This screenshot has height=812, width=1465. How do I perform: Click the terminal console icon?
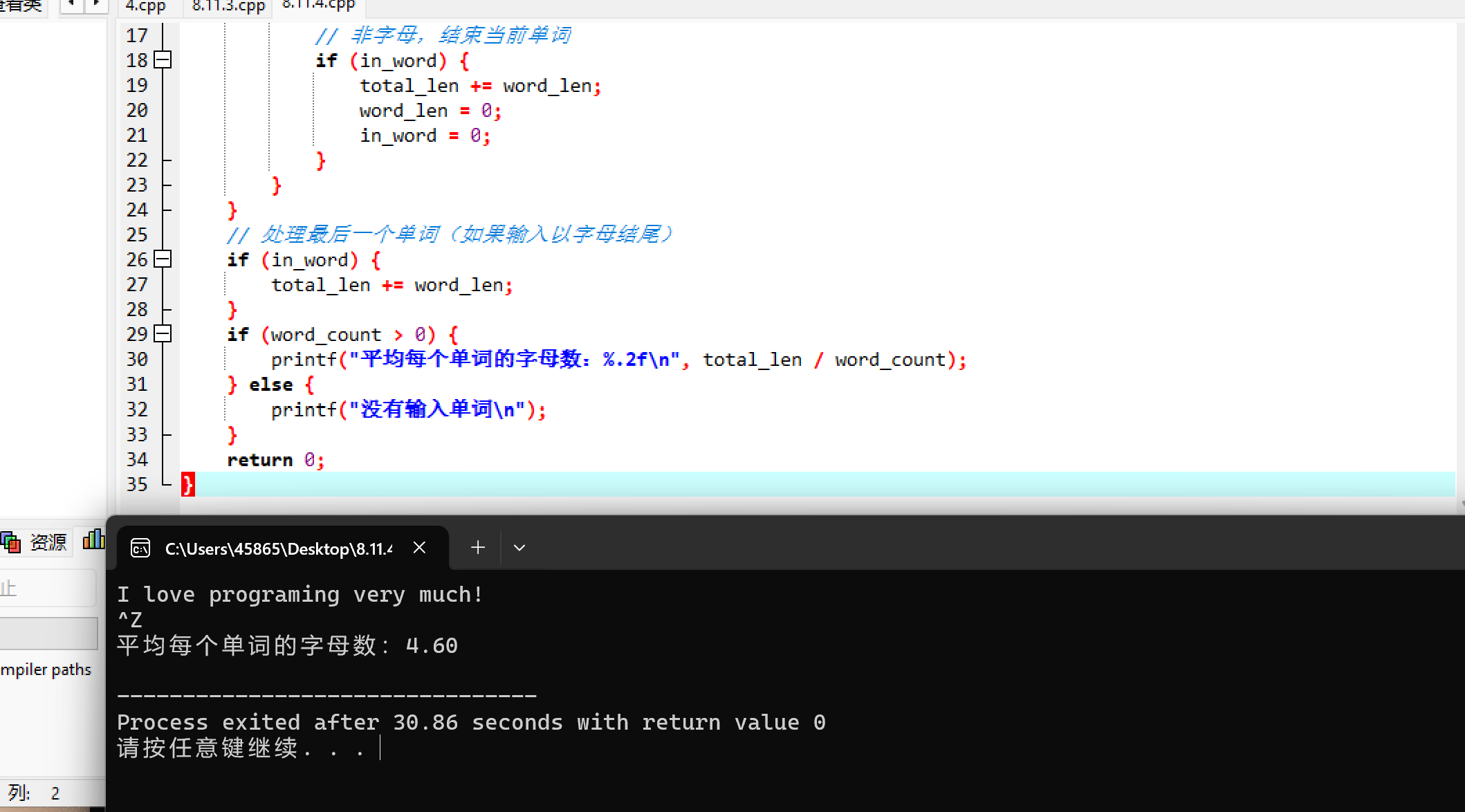click(140, 548)
